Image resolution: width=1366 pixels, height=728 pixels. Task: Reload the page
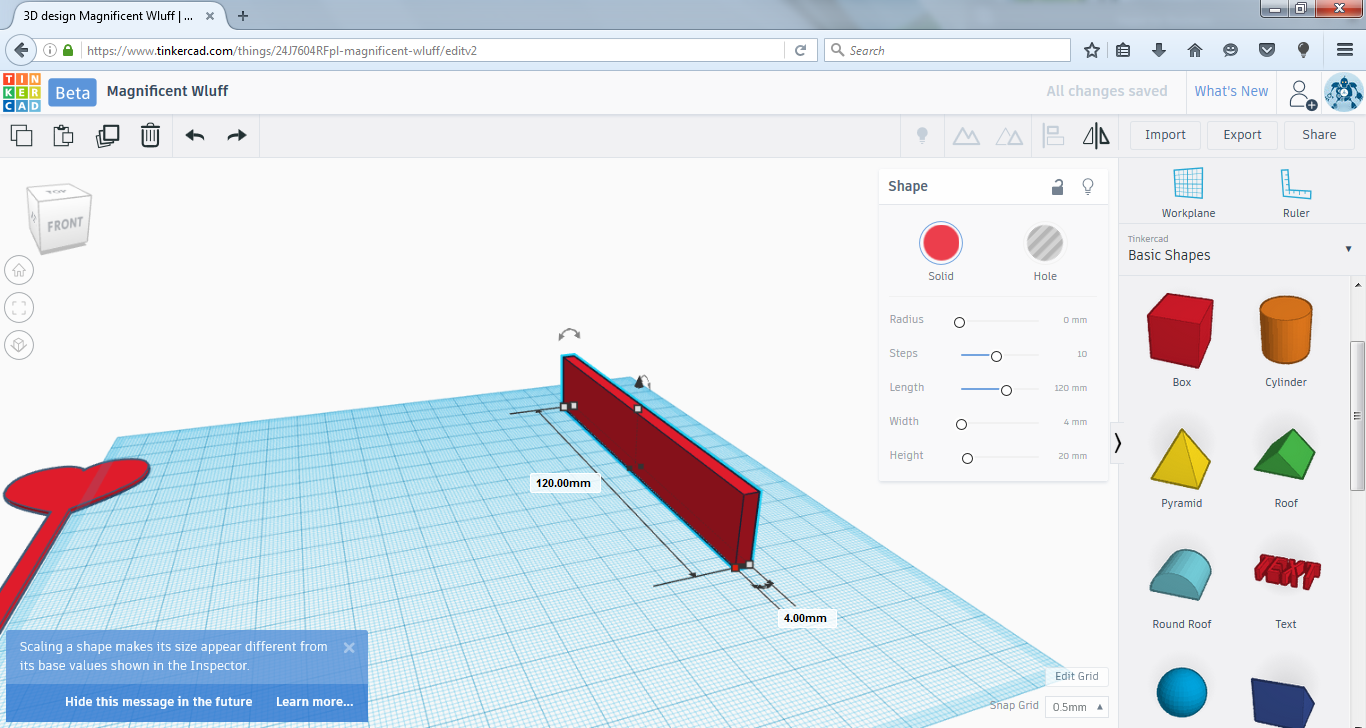pyautogui.click(x=800, y=50)
